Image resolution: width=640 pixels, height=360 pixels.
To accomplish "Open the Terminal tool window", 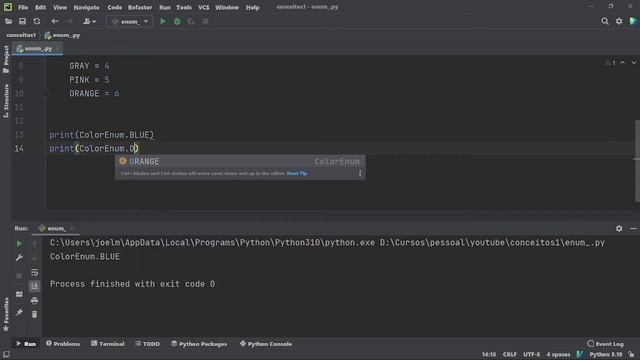I will [108, 344].
